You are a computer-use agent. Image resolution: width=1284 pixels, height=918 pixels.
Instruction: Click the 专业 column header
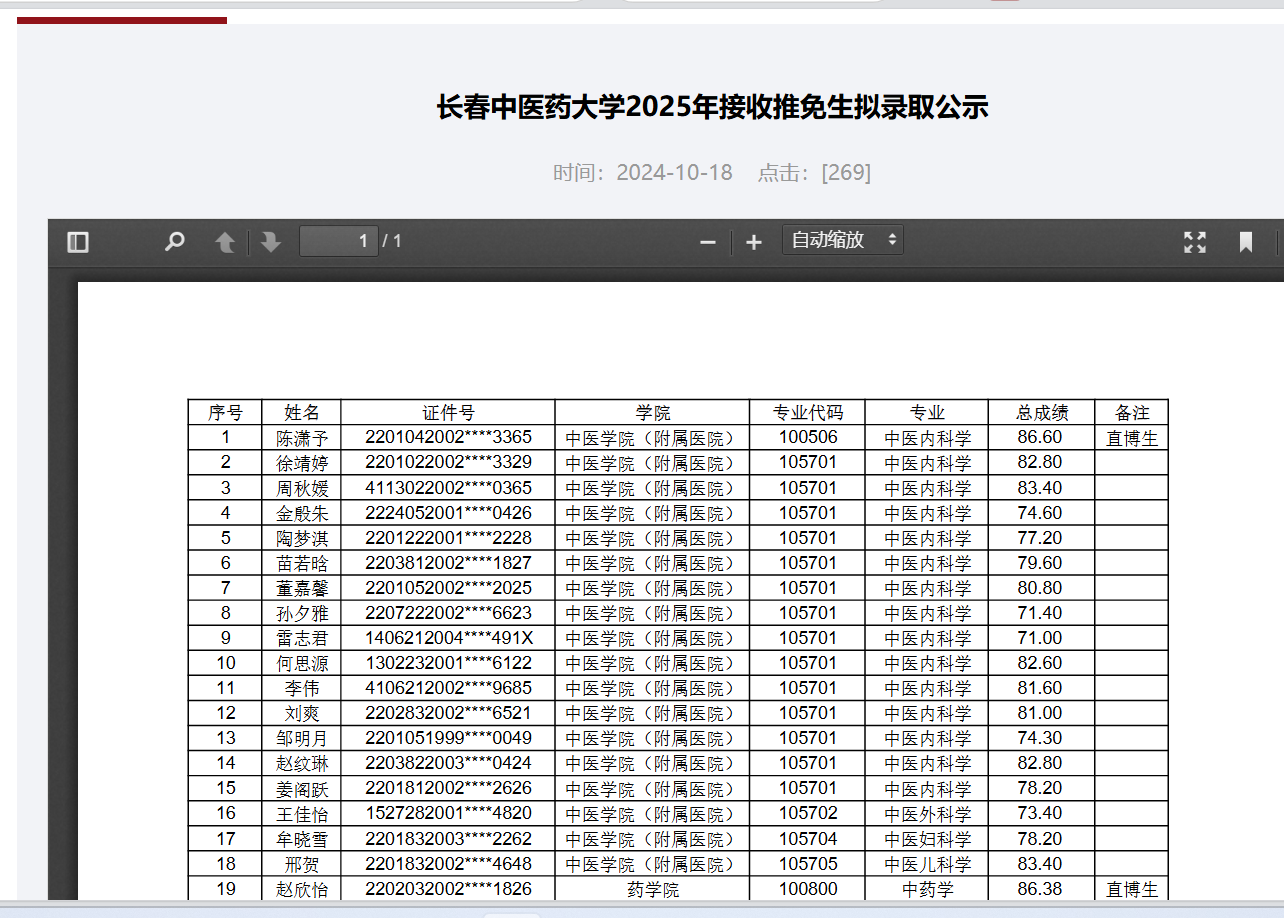pyautogui.click(x=927, y=412)
